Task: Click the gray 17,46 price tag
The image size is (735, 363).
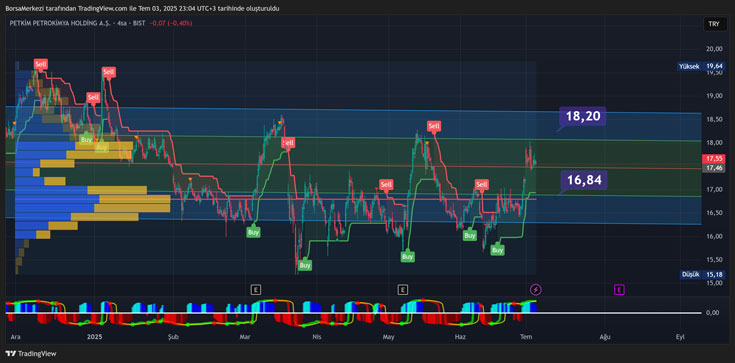Action: [713, 167]
